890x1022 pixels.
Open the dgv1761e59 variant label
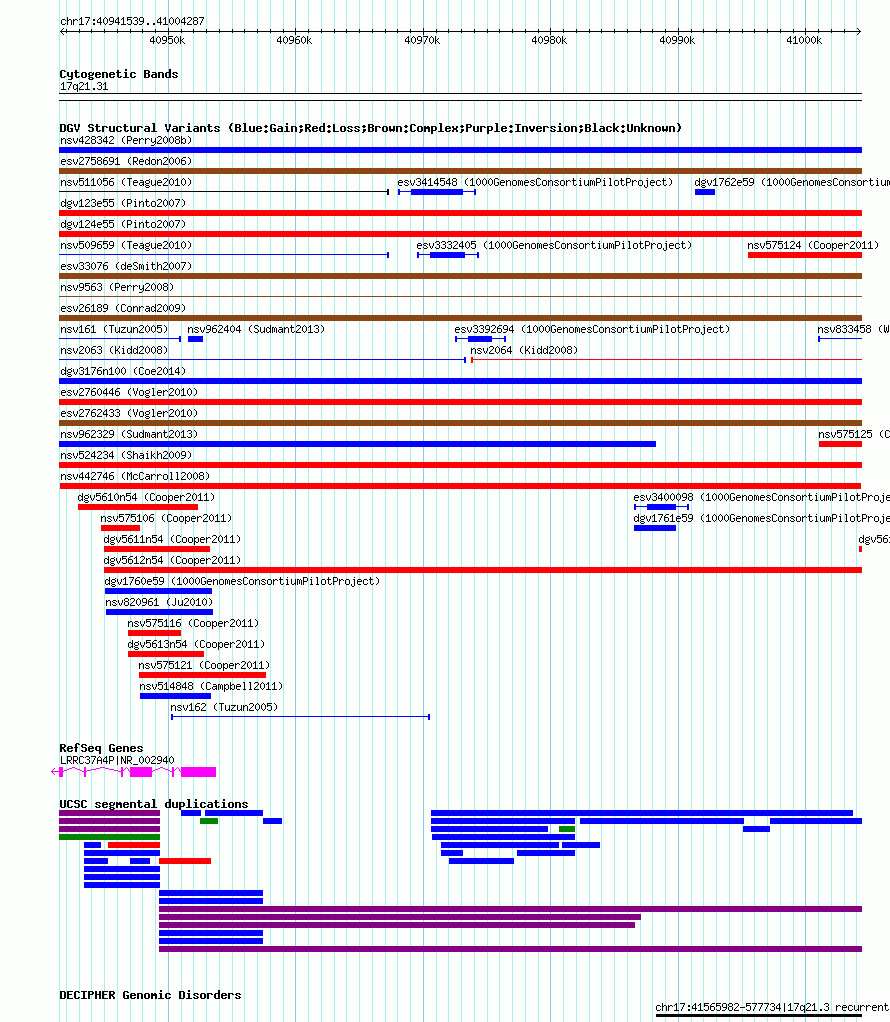tap(762, 518)
